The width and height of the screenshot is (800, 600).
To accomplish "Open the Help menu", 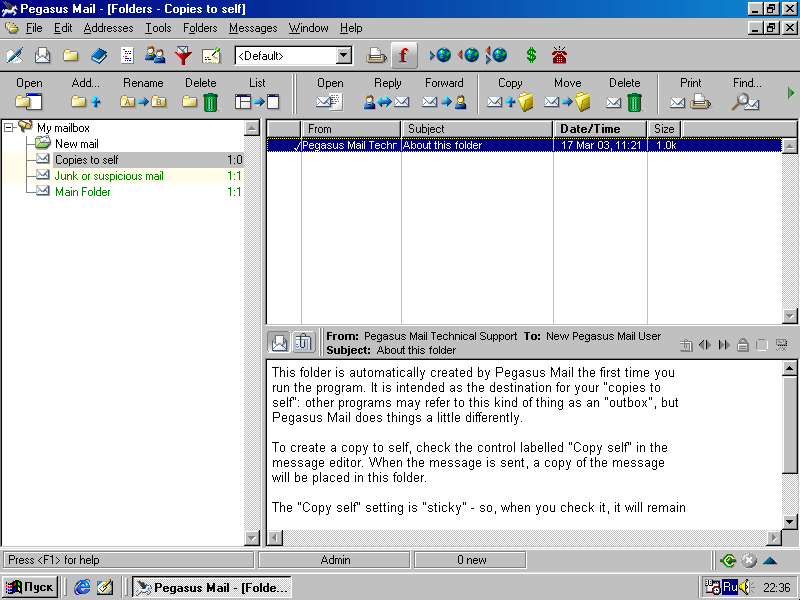I will pyautogui.click(x=351, y=28).
